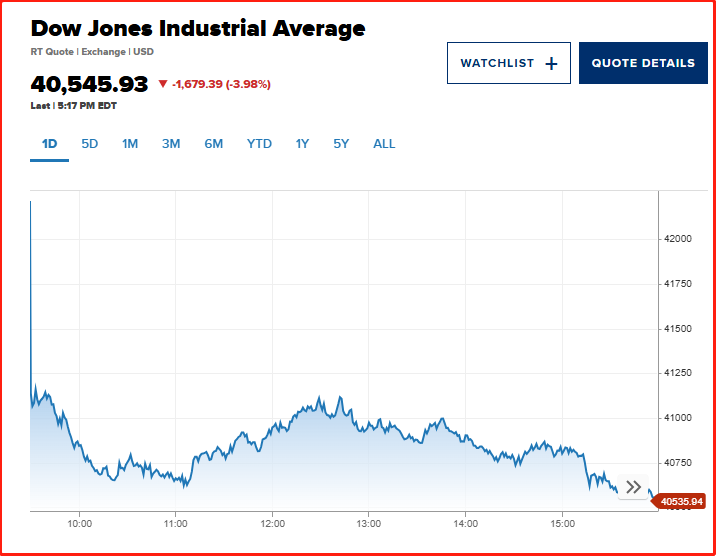Select the 1Y chart range
This screenshot has width=717, height=557.
[x=302, y=144]
